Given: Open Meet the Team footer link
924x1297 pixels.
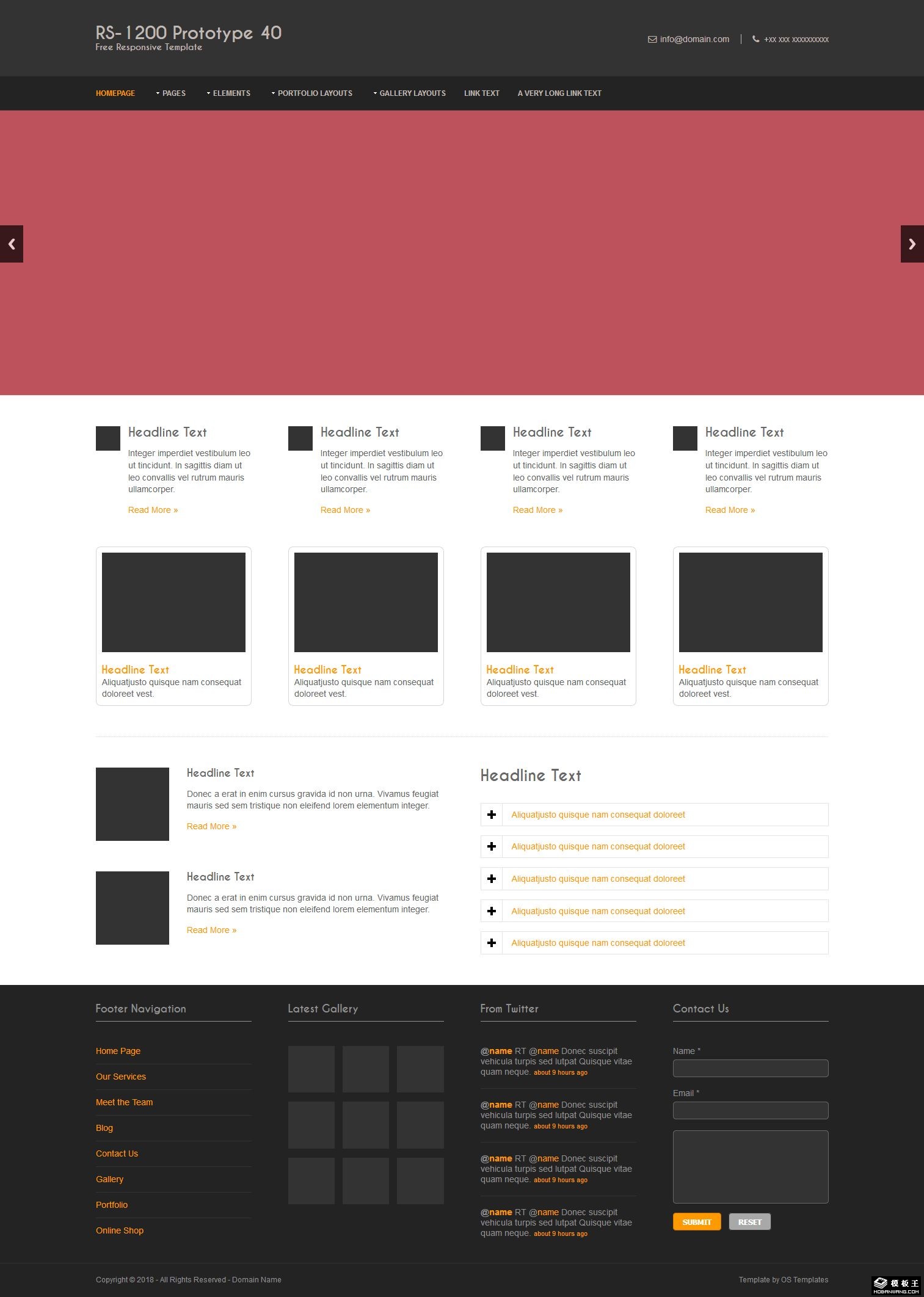Looking at the screenshot, I should 125,1102.
